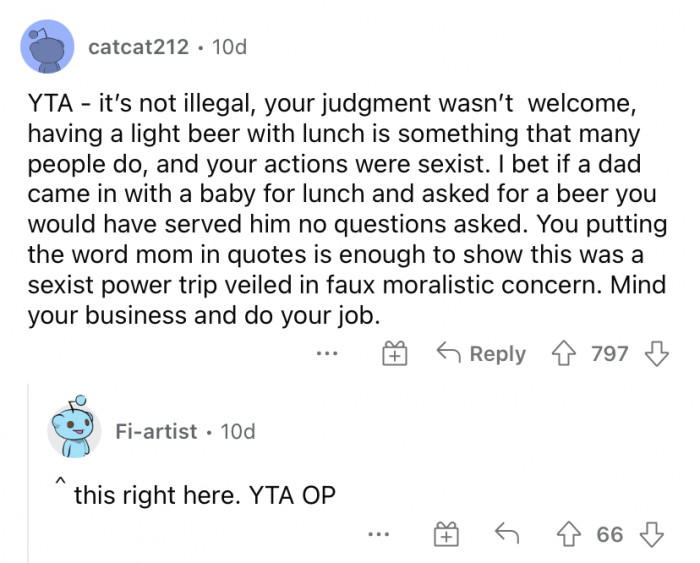Viewport: 700px width, 563px height.
Task: Open more options for Fi-artist's reply
Action: pyautogui.click(x=376, y=535)
